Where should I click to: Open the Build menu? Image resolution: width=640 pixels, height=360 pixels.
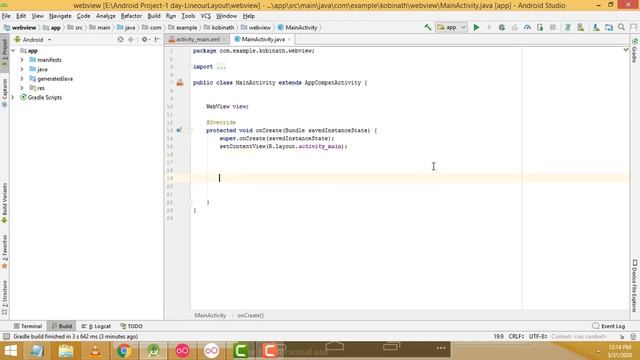154,16
